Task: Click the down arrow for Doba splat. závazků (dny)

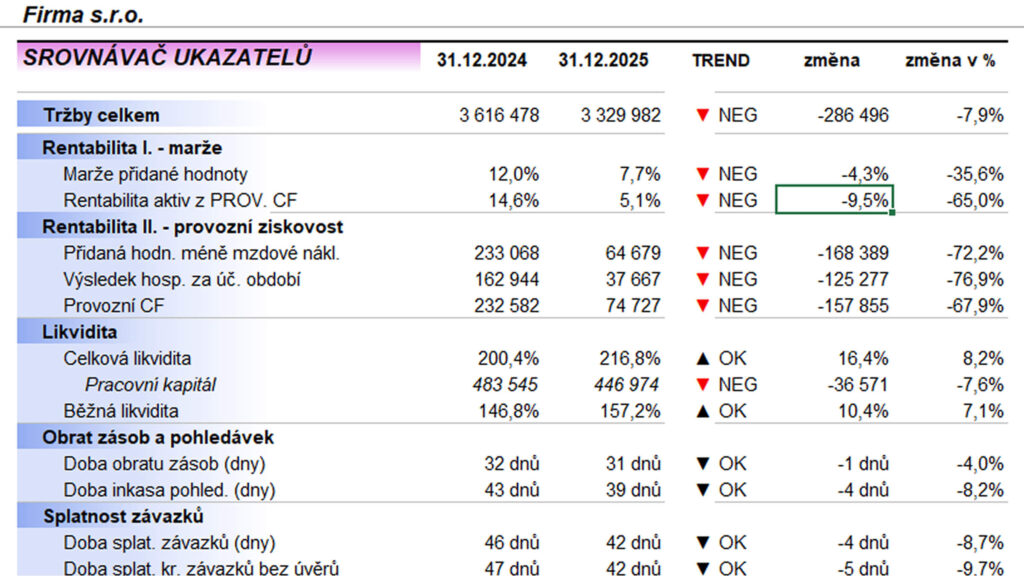Action: pyautogui.click(x=702, y=542)
